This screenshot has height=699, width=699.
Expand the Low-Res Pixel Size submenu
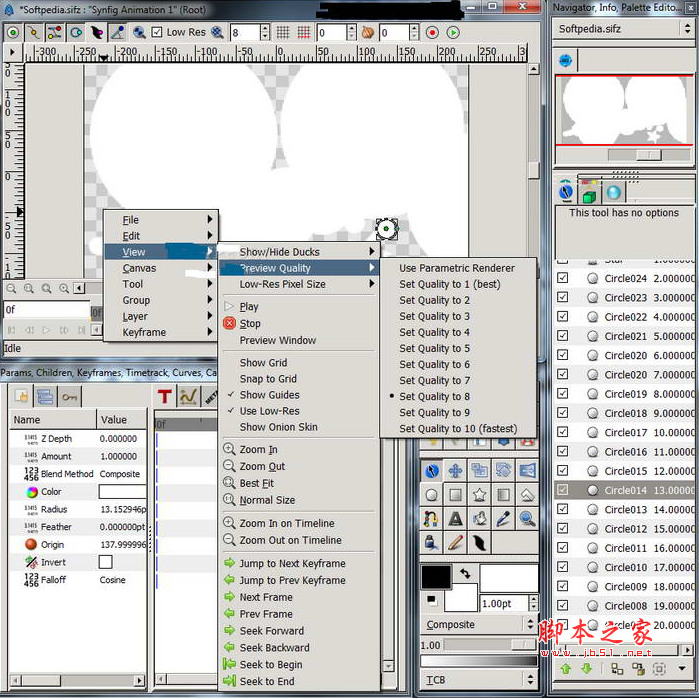click(299, 284)
